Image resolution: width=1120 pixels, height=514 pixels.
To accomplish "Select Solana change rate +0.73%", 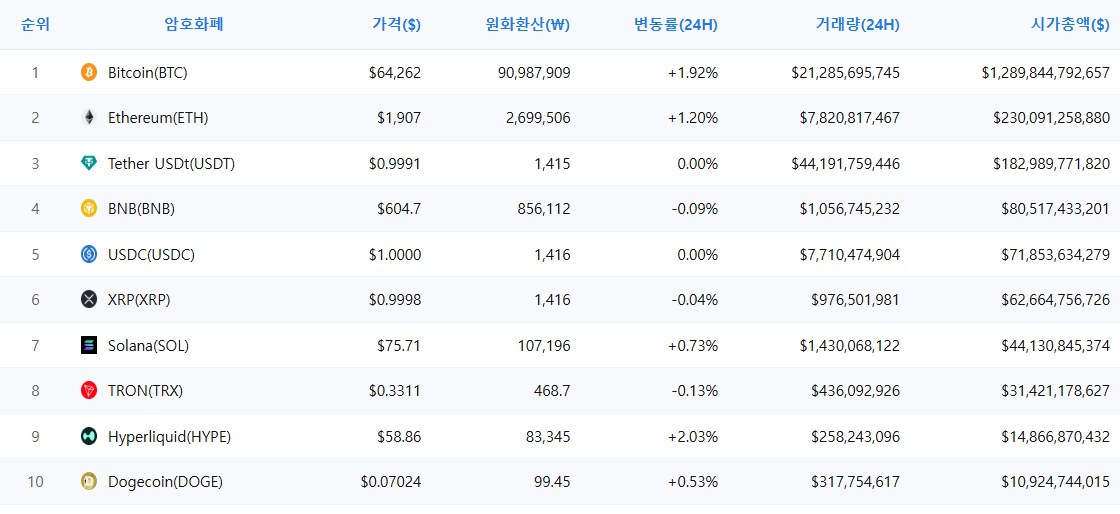I will 693,346.
